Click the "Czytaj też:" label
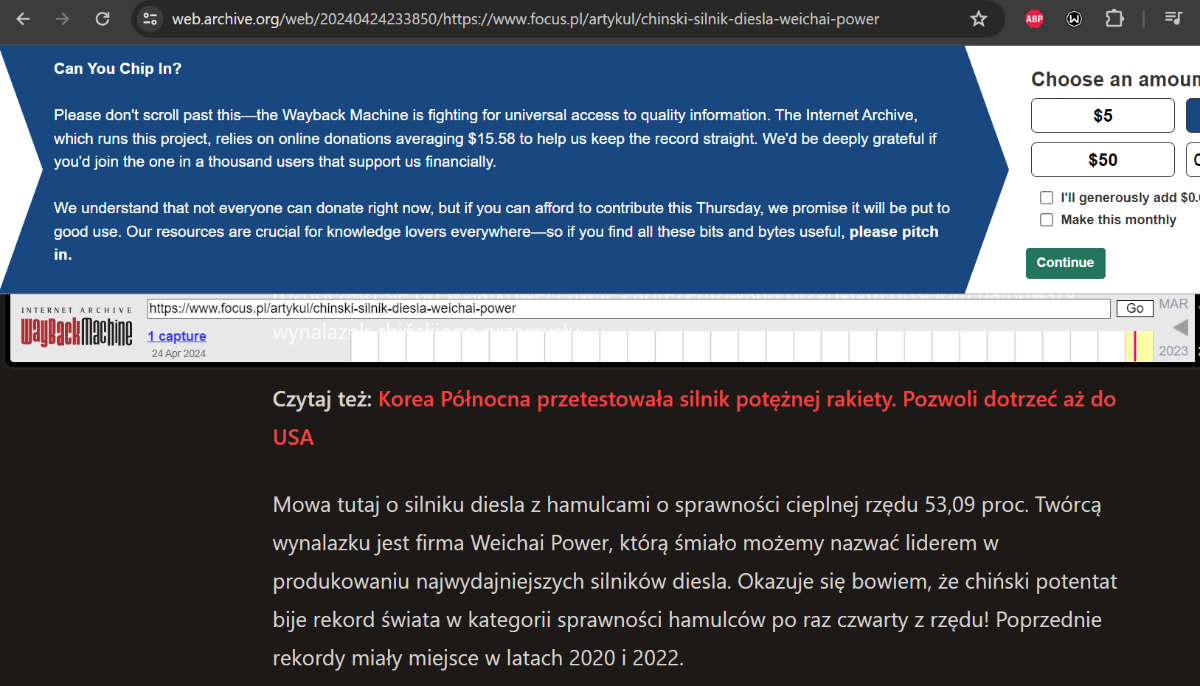Viewport: 1200px width, 686px height. click(322, 399)
